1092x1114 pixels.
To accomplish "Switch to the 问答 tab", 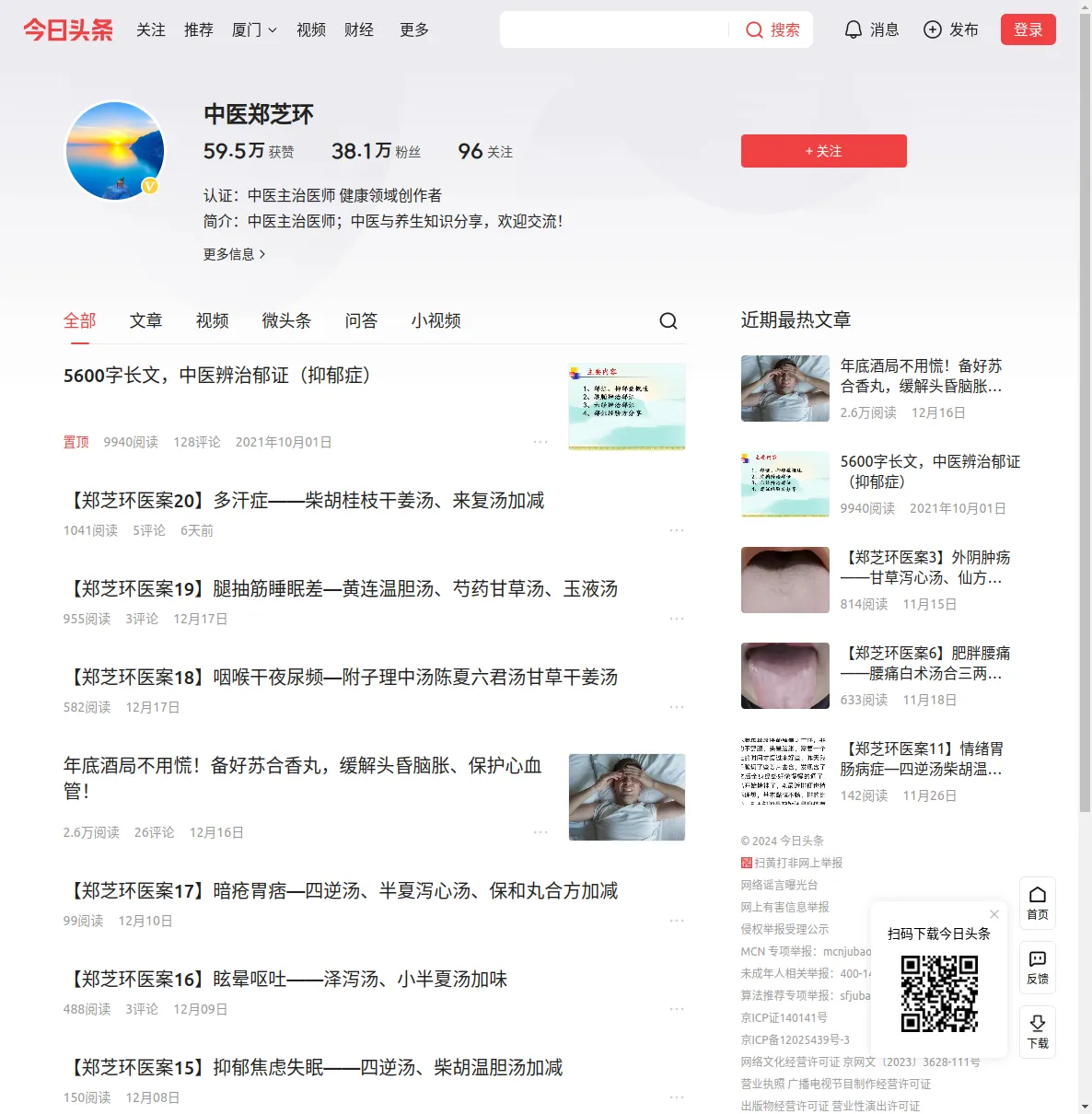I will click(362, 320).
